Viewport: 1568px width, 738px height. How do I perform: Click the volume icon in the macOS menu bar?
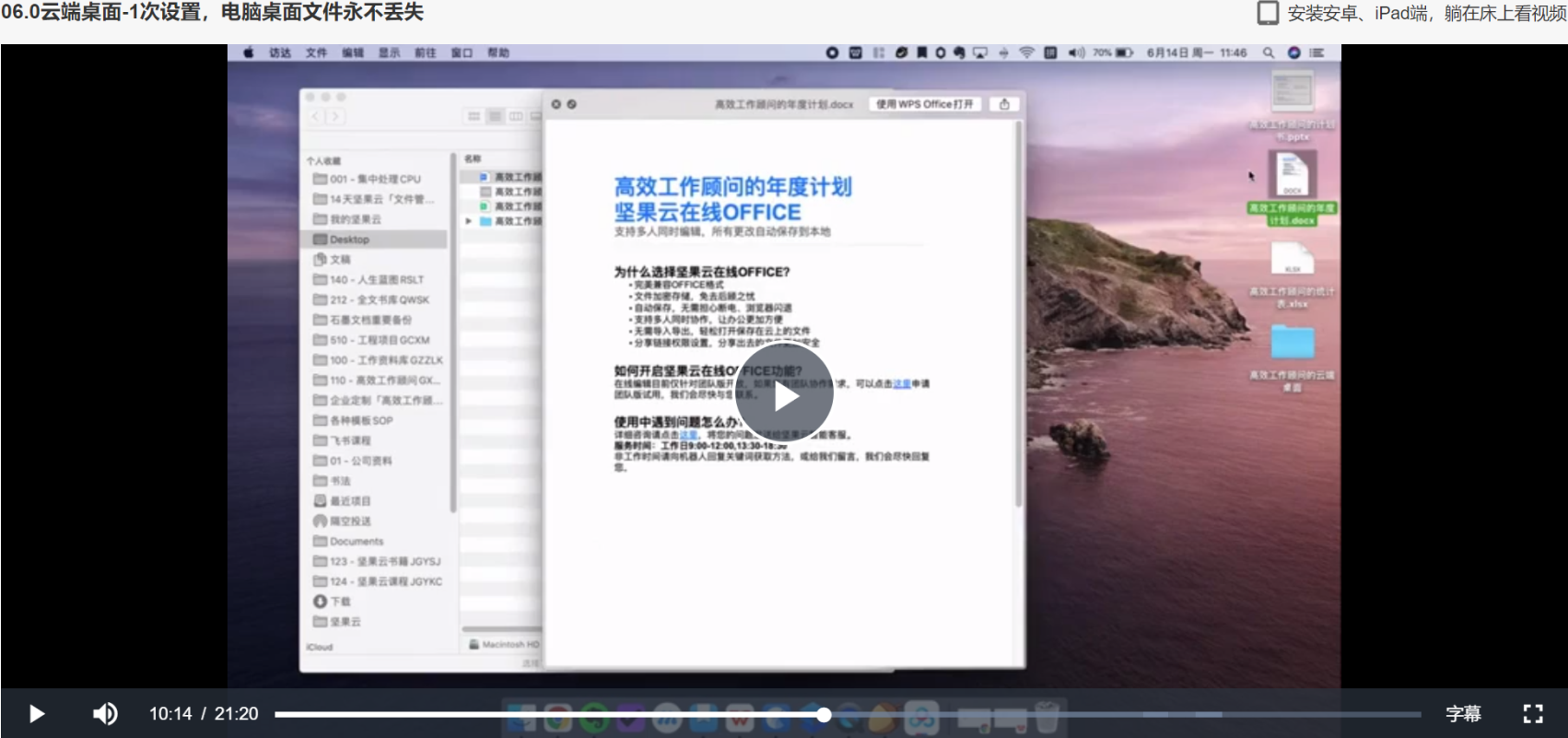(x=1076, y=53)
